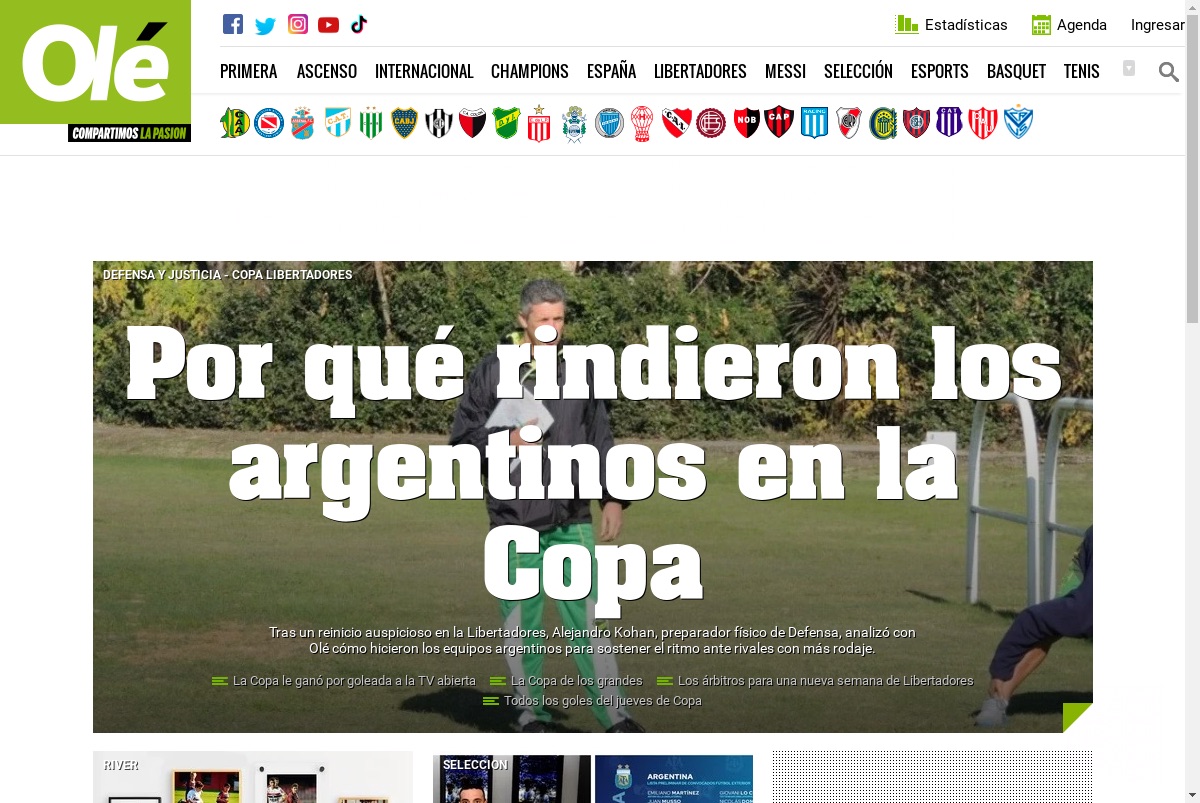Expand more sections with the nav arrow
This screenshot has width=1200, height=803.
(x=1129, y=68)
